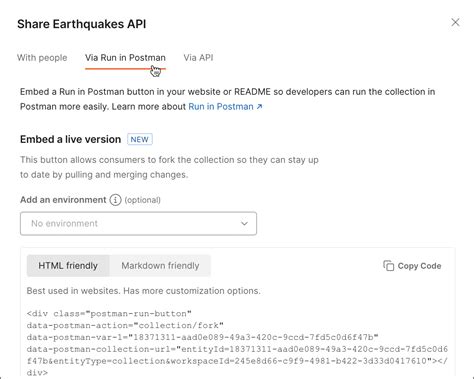The width and height of the screenshot is (474, 379).
Task: Open the Via API tab
Action: (198, 58)
